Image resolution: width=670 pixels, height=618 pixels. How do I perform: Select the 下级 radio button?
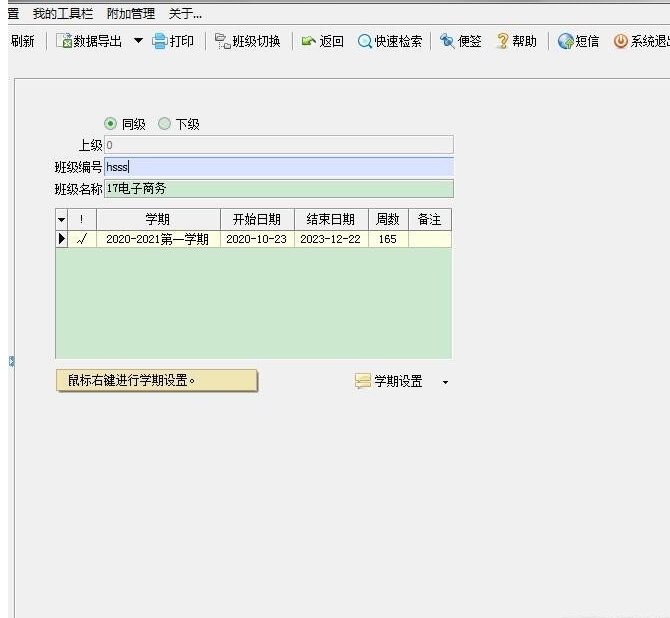[x=165, y=124]
